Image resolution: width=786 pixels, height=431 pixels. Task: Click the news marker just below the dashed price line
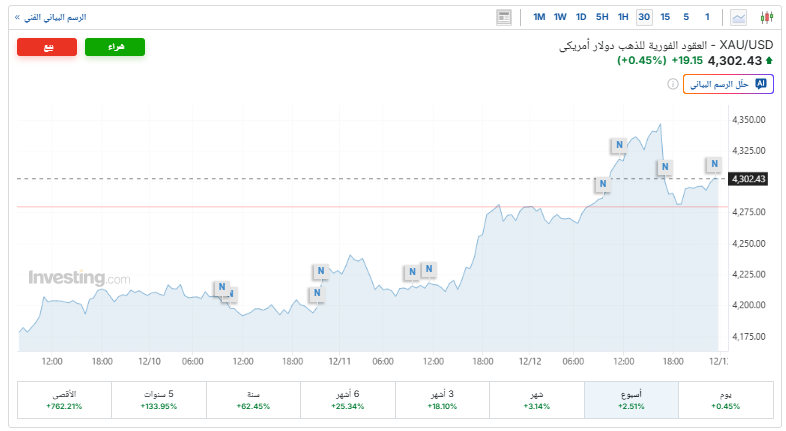click(602, 184)
